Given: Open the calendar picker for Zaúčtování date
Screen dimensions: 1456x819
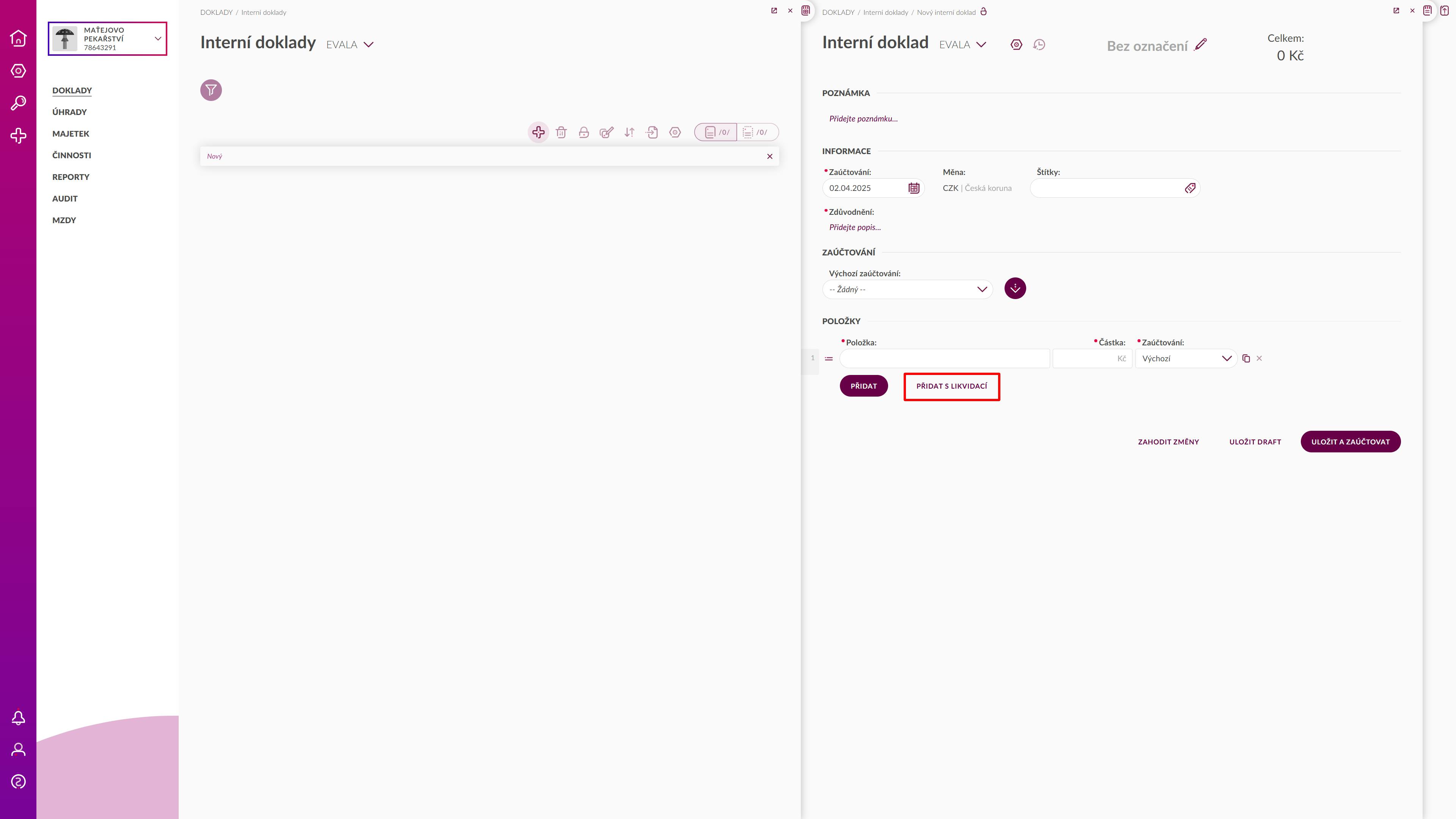Looking at the screenshot, I should (x=914, y=188).
